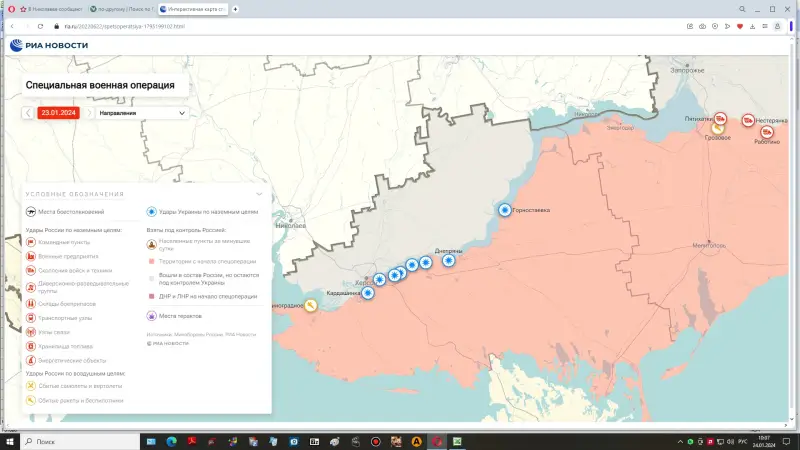800x450 pixels.
Task: Click the Gornostaevka blue strike marker
Action: (505, 210)
